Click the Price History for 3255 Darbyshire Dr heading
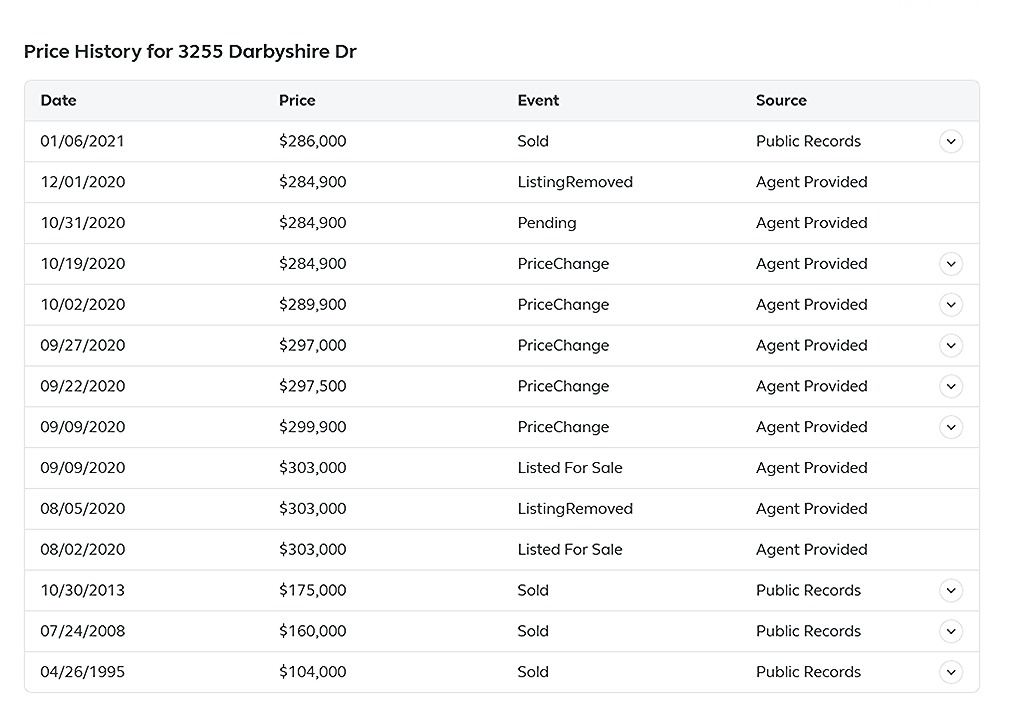Viewport: 1024px width, 714px height. click(x=190, y=52)
